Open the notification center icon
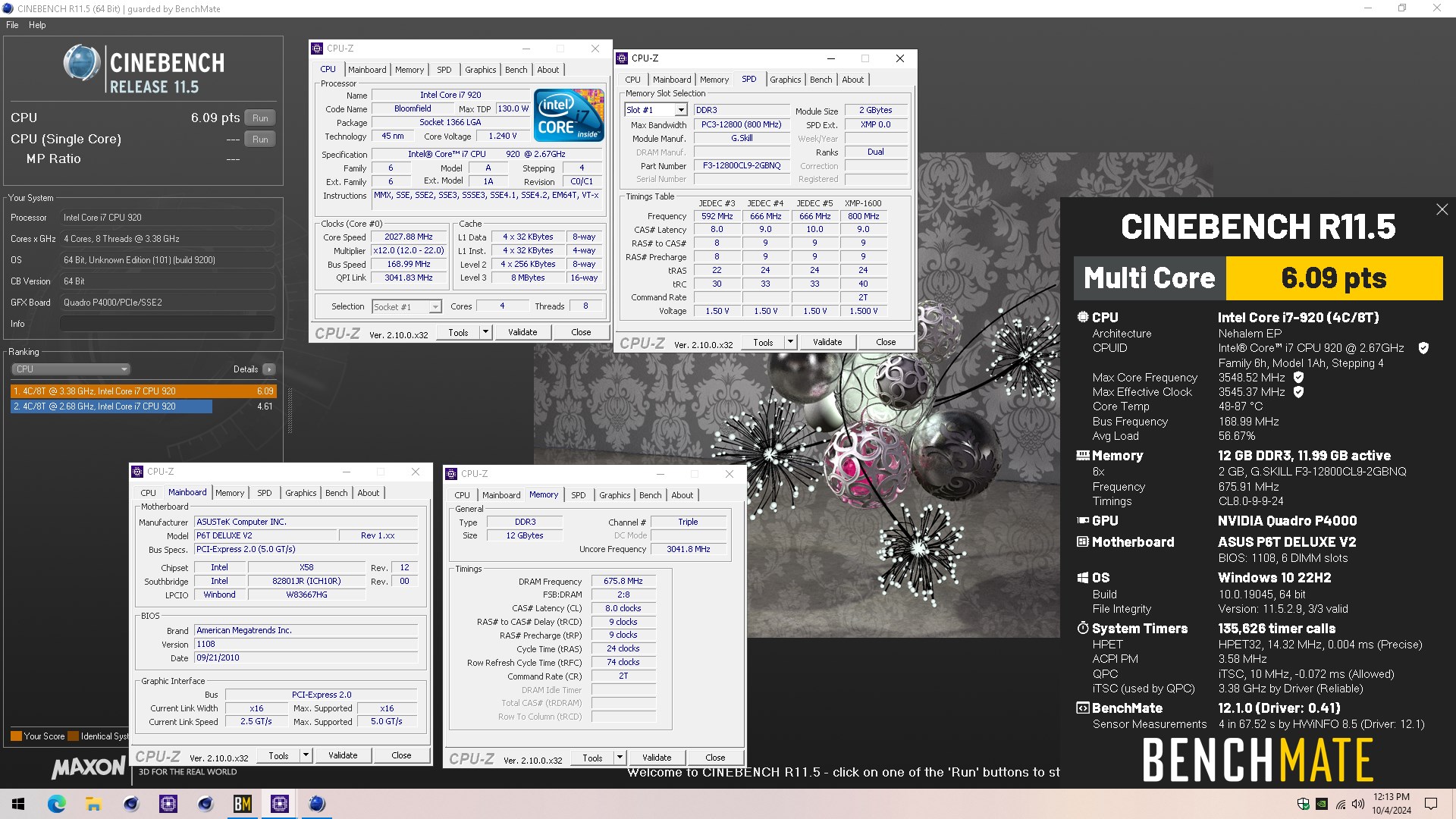 tap(1431, 804)
